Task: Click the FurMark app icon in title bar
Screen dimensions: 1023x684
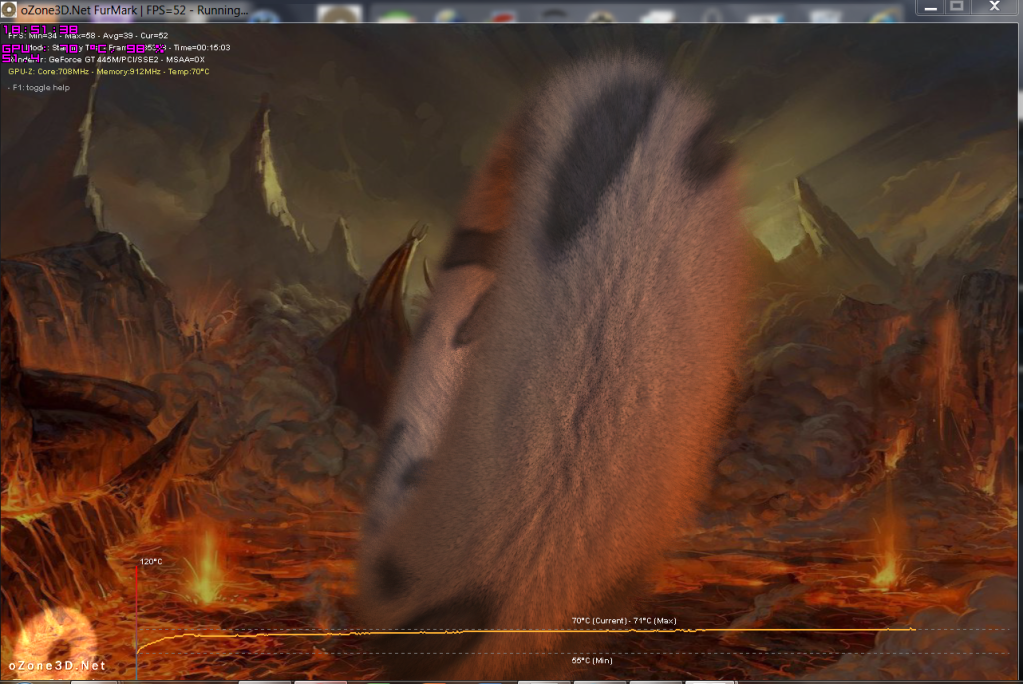Action: 8,10
